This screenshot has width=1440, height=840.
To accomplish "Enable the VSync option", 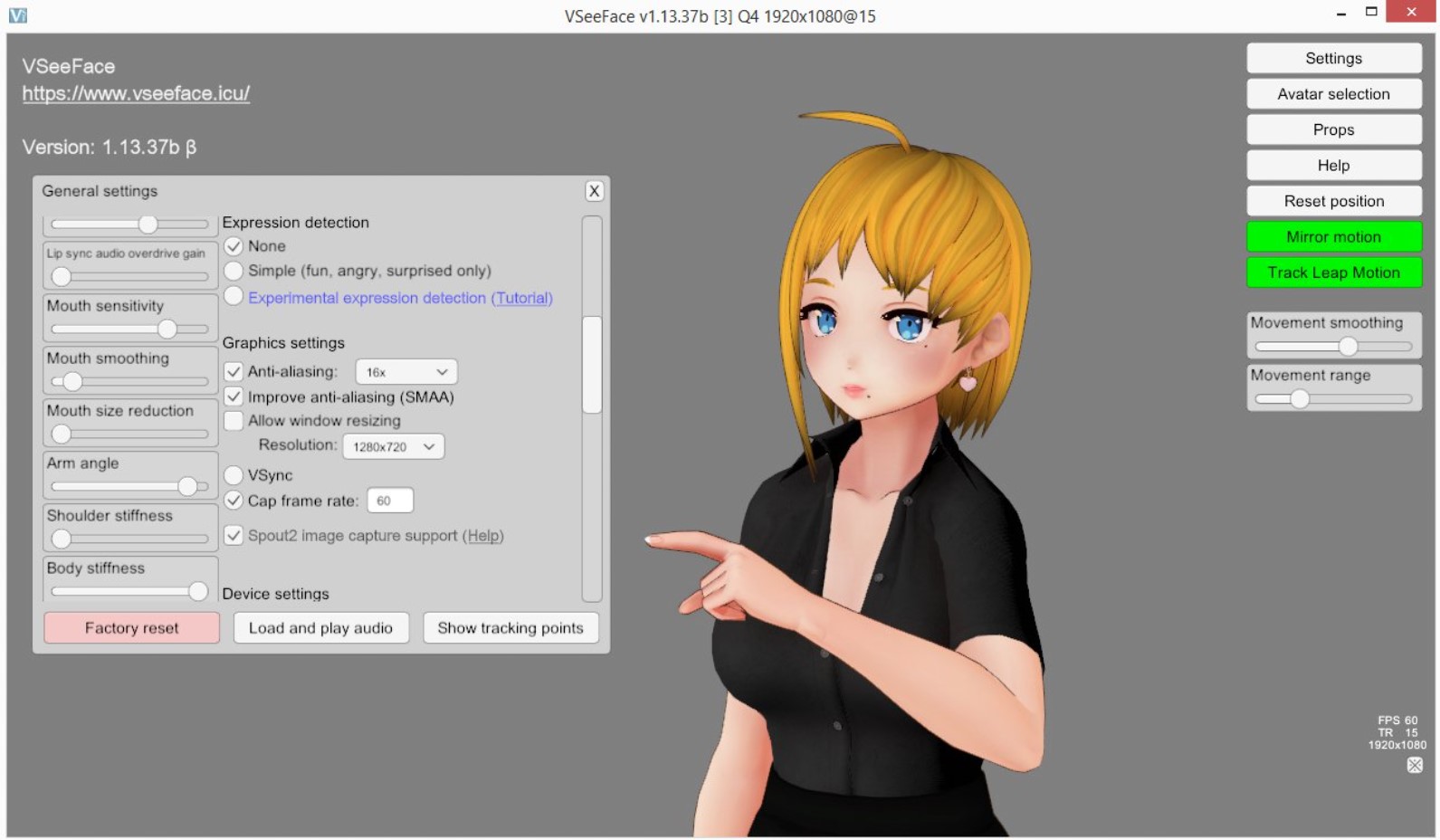I will pos(234,475).
